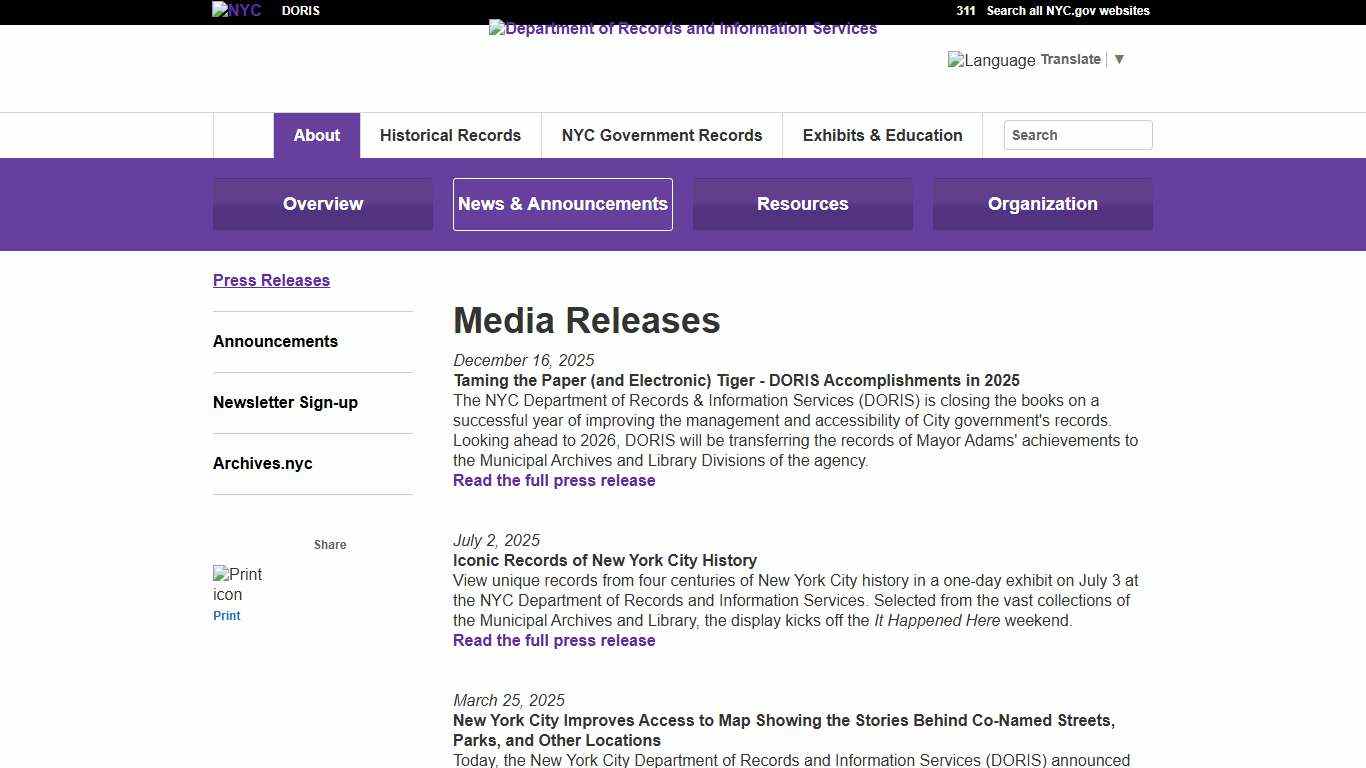Select the Overview navigation button
1366x768 pixels.
(x=322, y=204)
